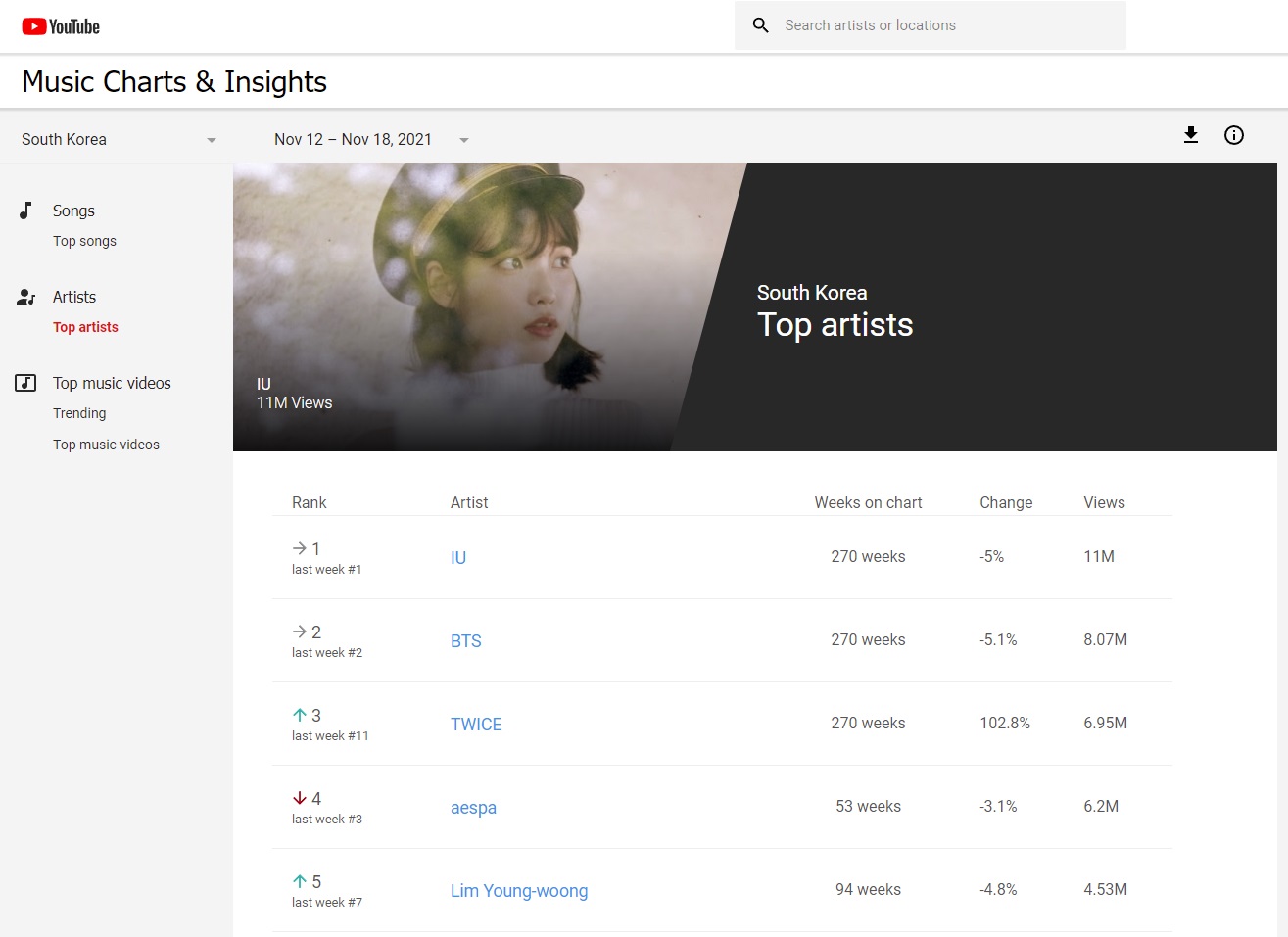Screen dimensions: 1288x937
Task: Open Top music videos sub-link
Action: (x=106, y=445)
